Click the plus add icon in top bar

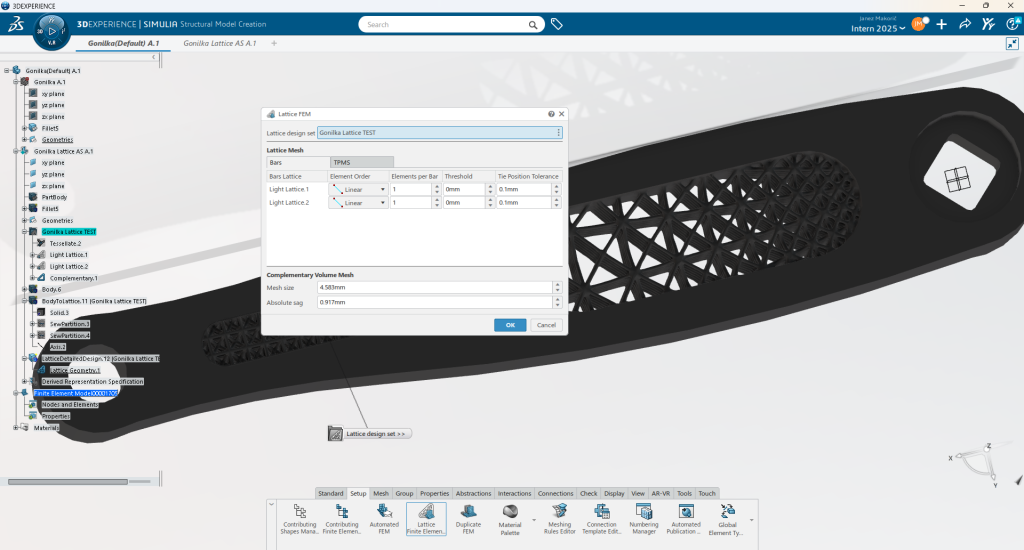pos(941,24)
